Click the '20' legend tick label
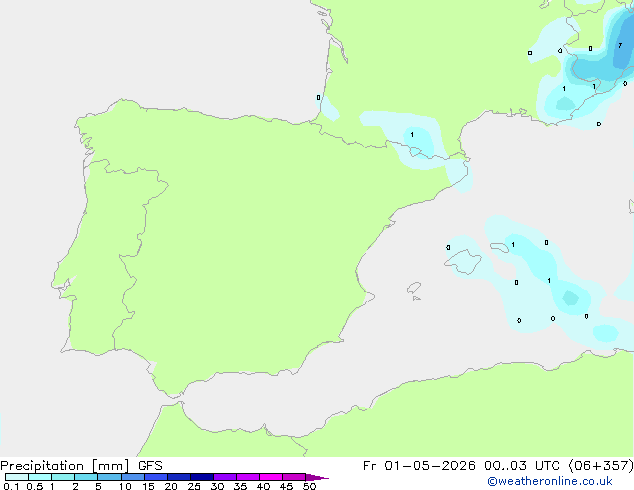The image size is (634, 490). pyautogui.click(x=171, y=486)
